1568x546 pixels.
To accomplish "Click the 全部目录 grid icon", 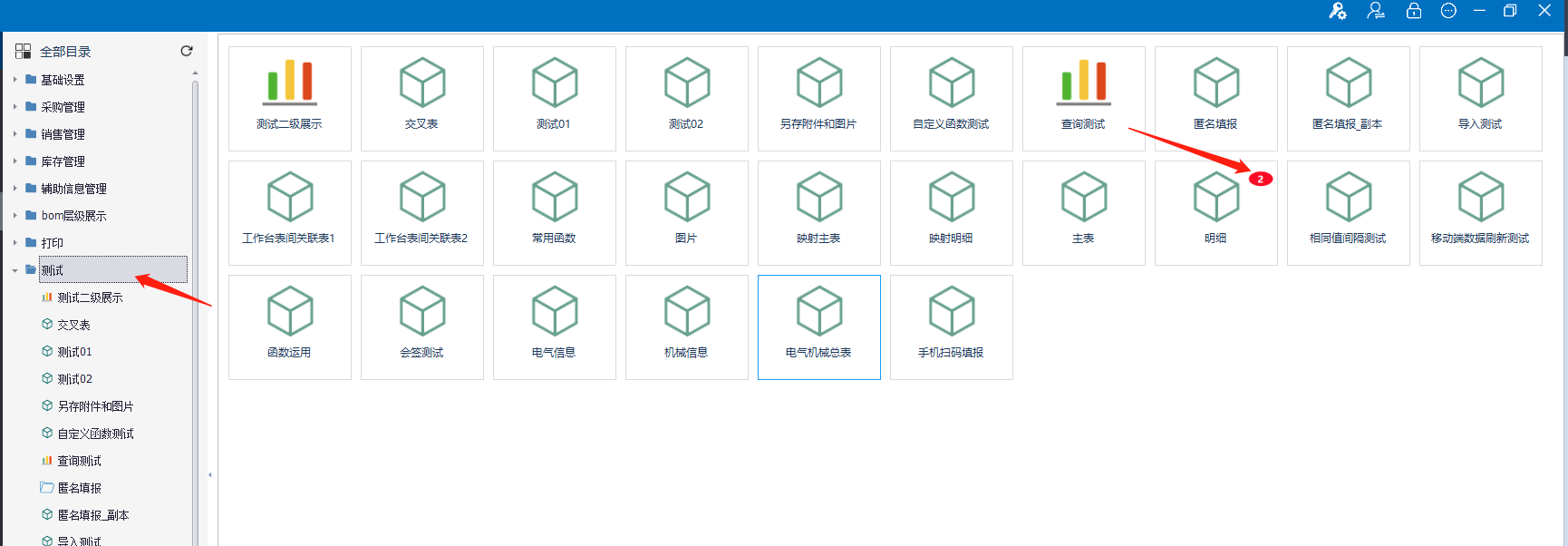I will 24,52.
